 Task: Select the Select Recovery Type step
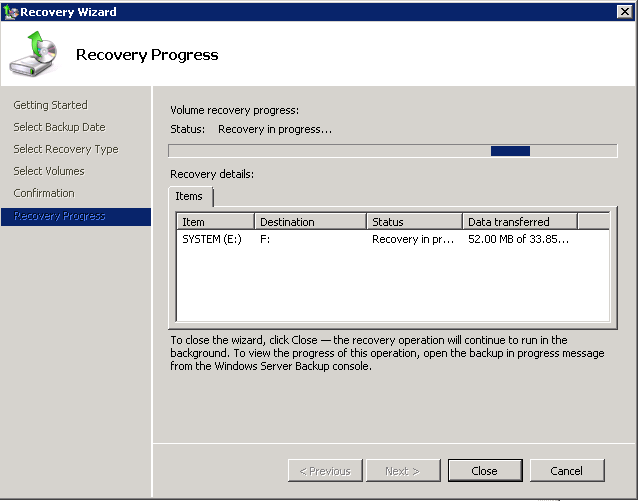[x=66, y=149]
